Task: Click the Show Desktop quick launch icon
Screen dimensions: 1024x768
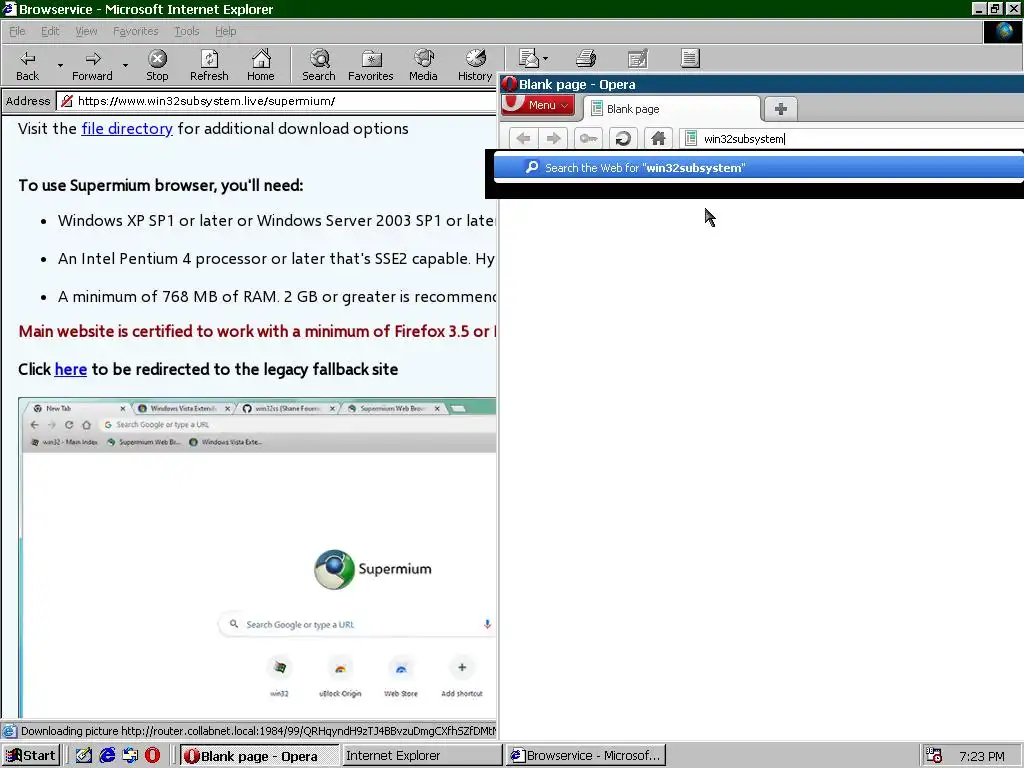Action: point(84,756)
